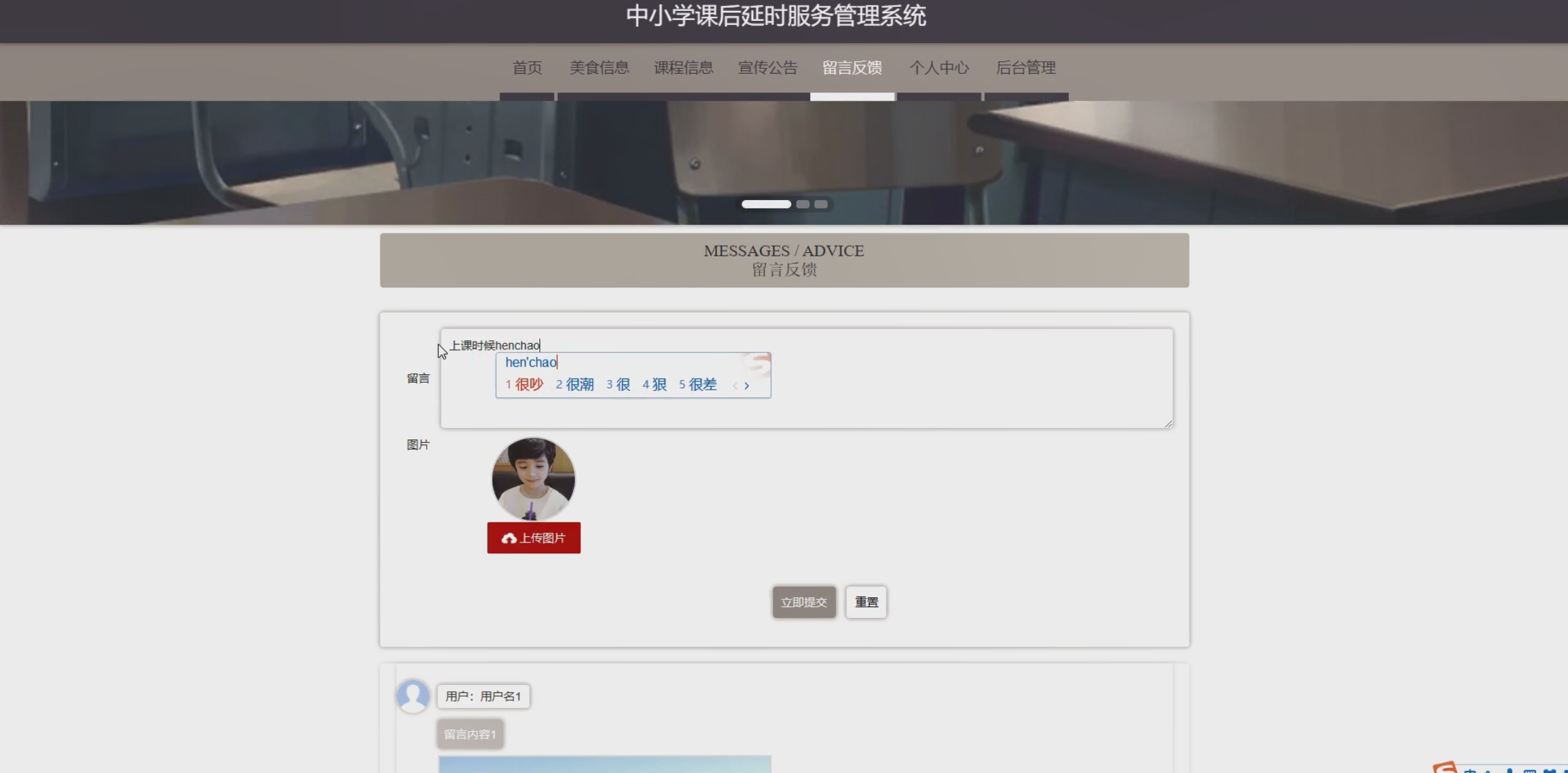Go to 后台管理 admin page

pyautogui.click(x=1025, y=68)
